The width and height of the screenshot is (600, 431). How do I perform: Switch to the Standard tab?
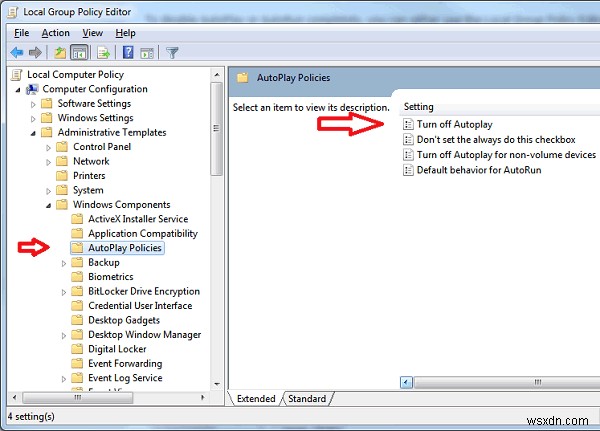tap(307, 398)
